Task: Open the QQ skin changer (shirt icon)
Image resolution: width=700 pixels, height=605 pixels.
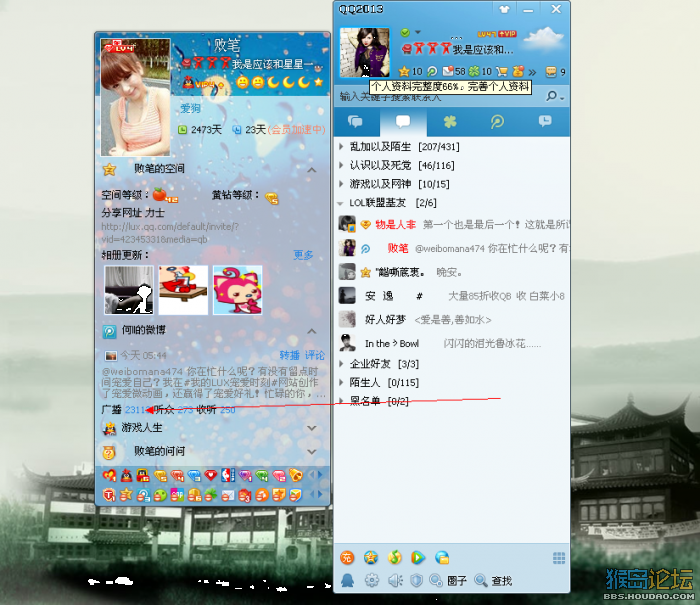Action: tap(504, 9)
